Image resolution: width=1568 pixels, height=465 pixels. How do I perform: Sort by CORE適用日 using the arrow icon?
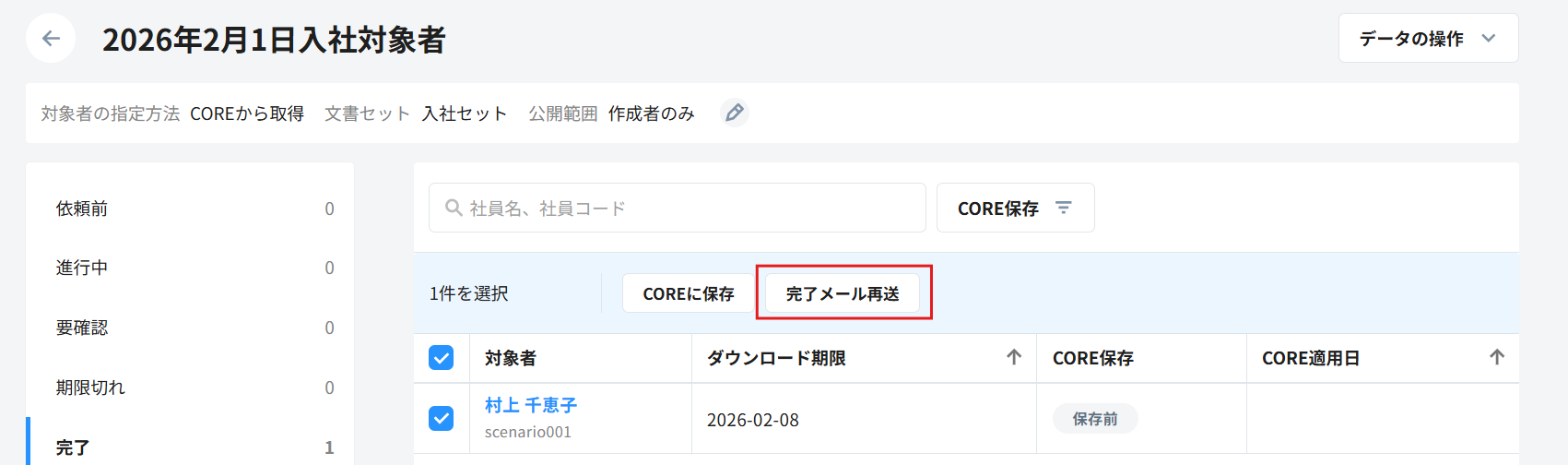pos(1496,357)
